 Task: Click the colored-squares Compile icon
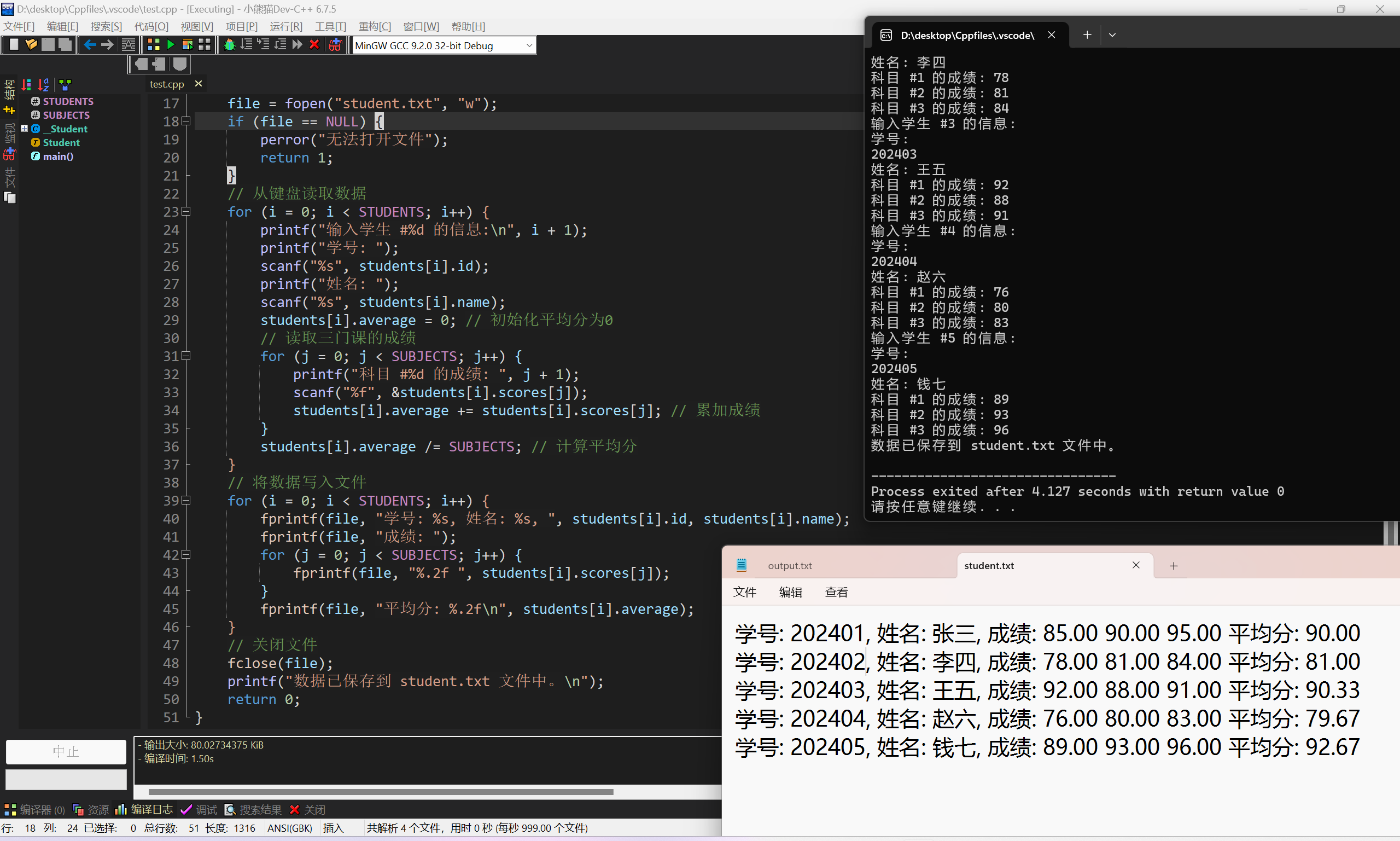153,45
